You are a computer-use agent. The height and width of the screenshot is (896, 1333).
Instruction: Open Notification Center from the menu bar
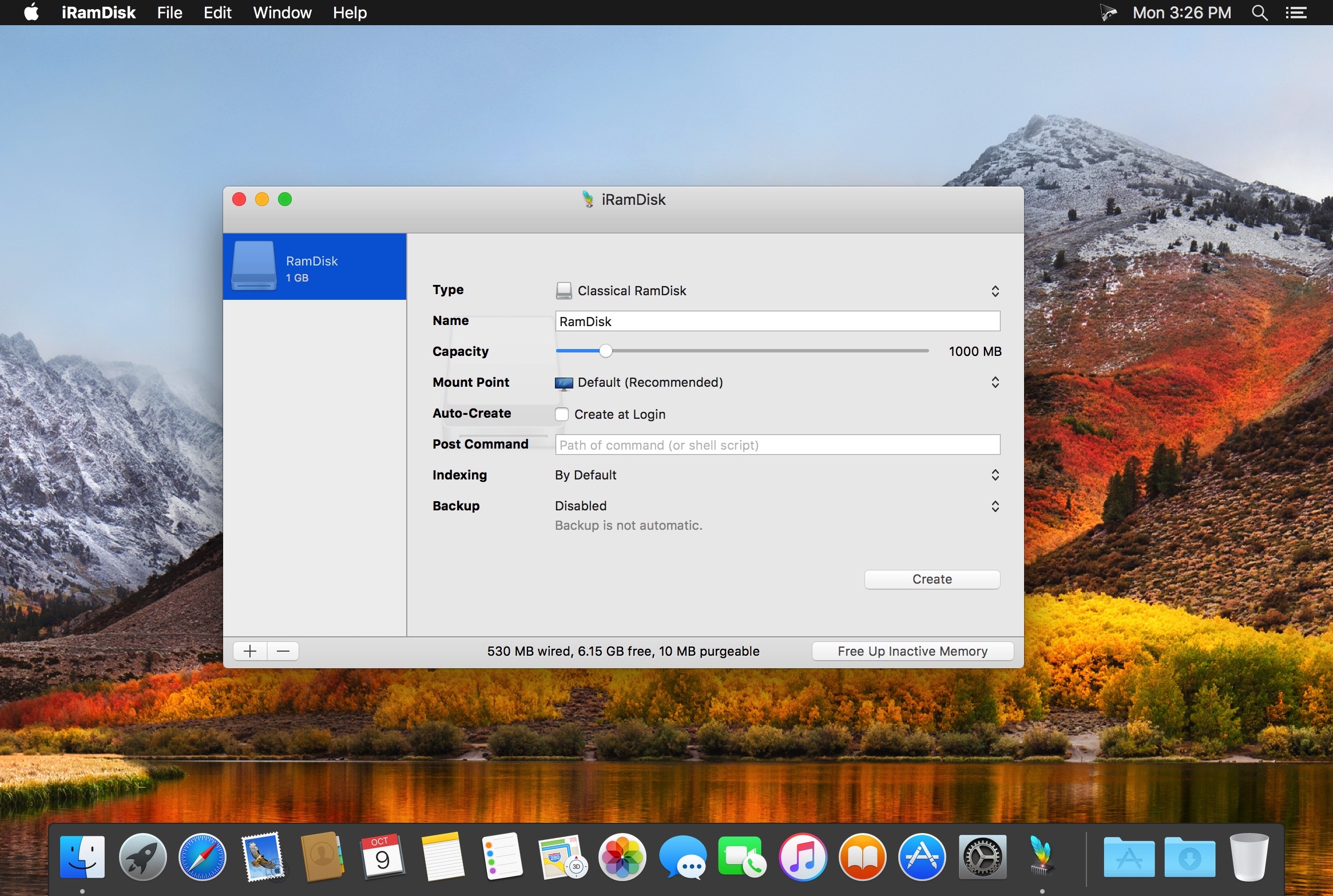pyautogui.click(x=1296, y=13)
